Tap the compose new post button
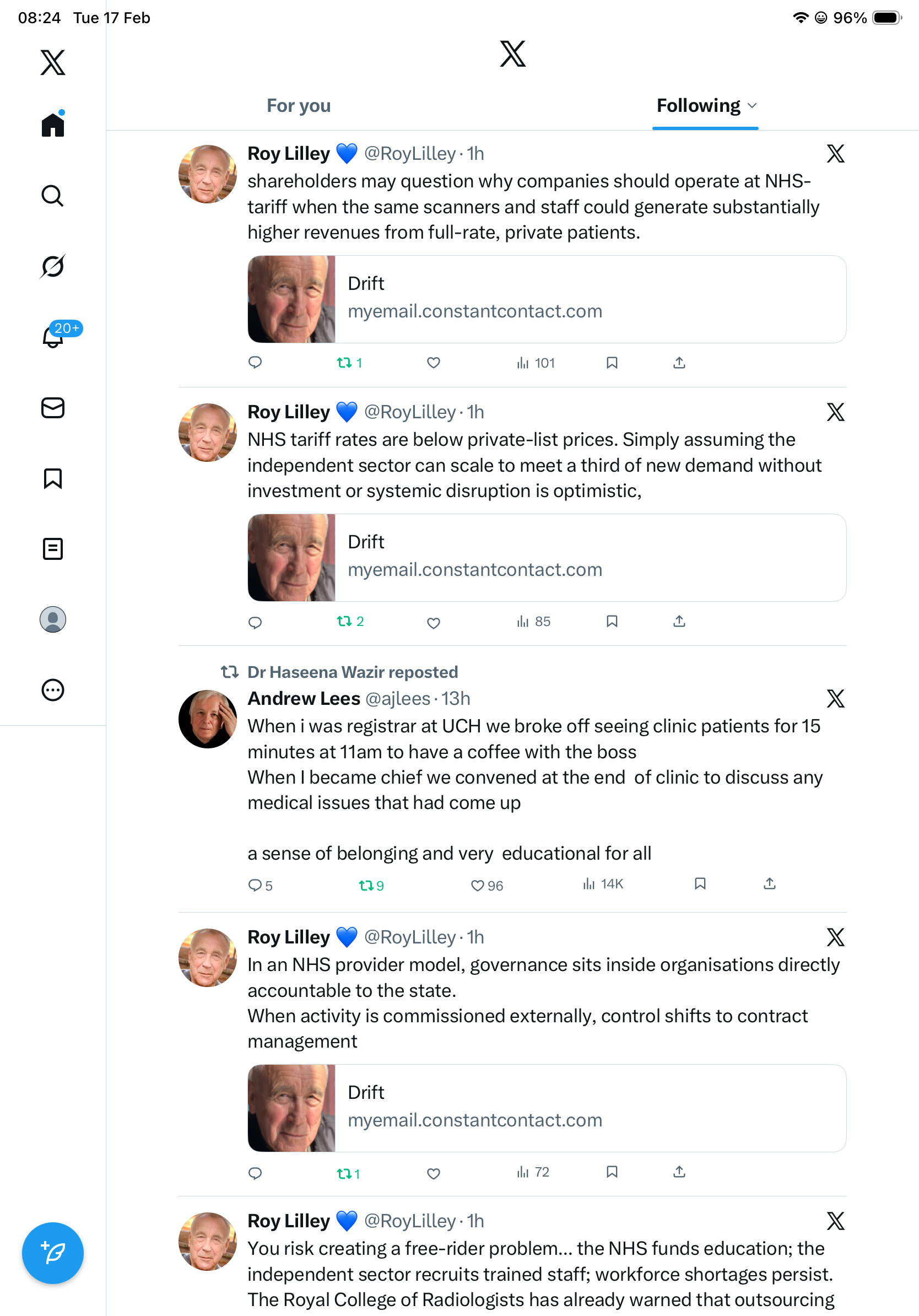Screen dimensions: 919x1316 coord(52,1253)
